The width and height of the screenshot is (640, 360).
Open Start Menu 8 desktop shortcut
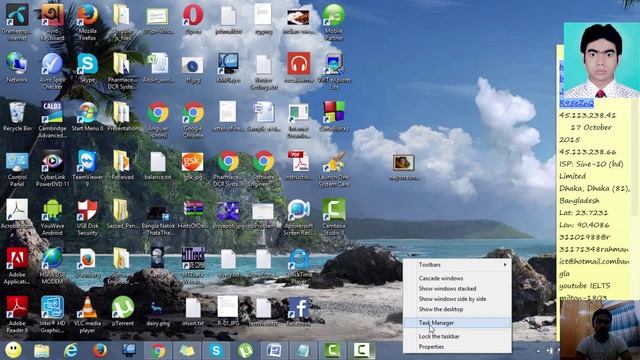87,116
